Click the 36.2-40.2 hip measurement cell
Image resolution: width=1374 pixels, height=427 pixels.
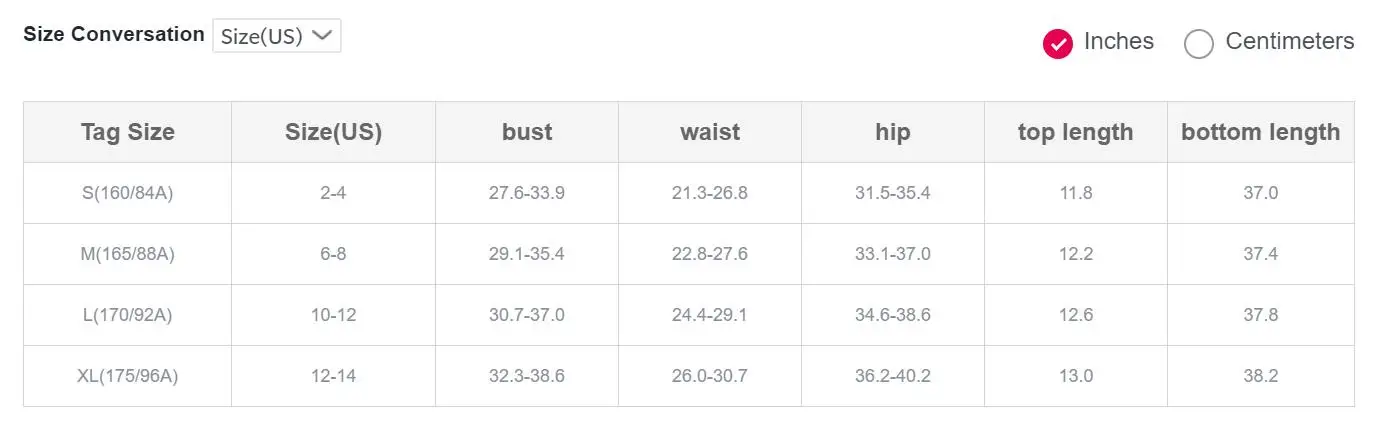pos(893,376)
